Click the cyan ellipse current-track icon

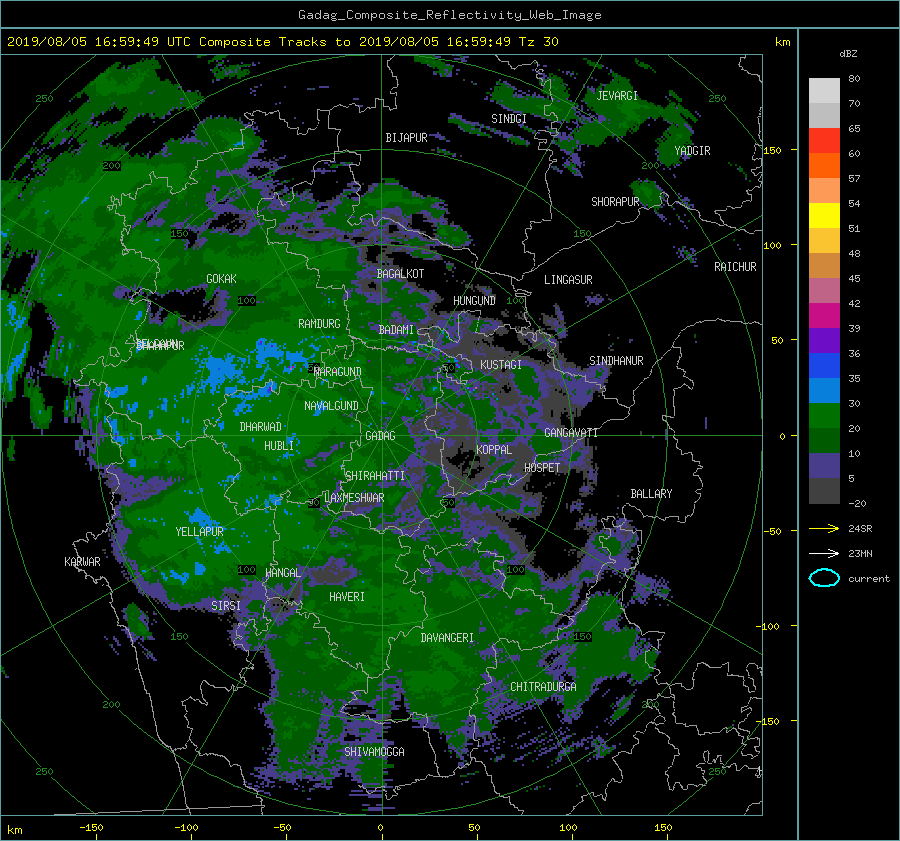click(x=824, y=578)
